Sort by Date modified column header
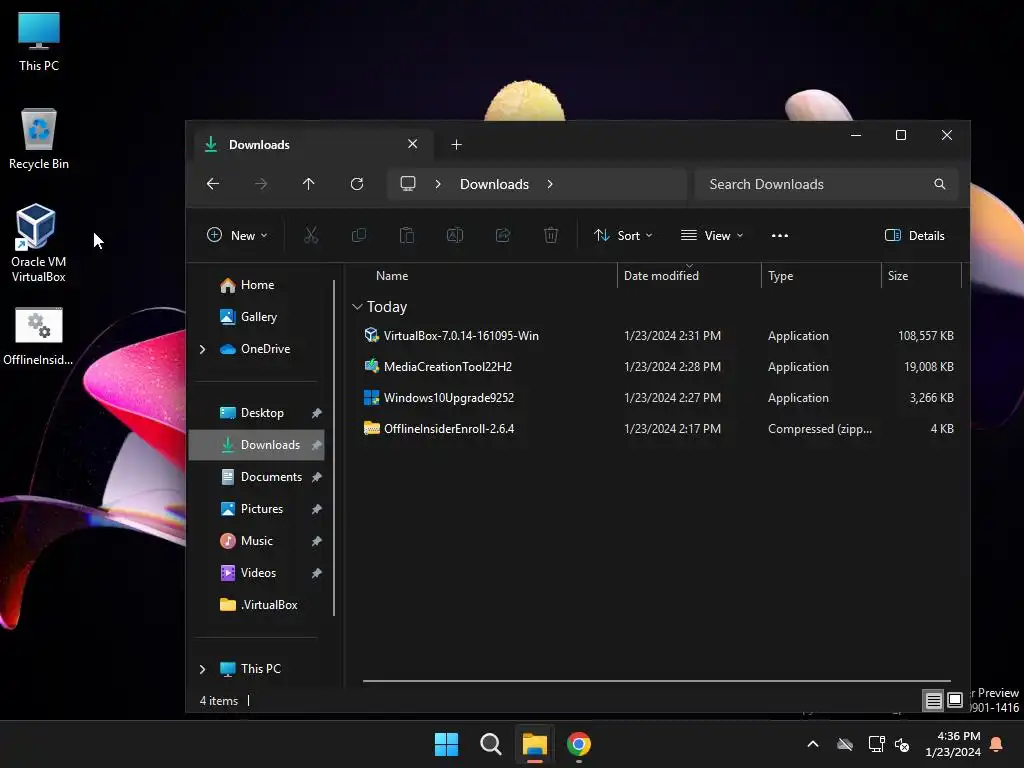The height and width of the screenshot is (768, 1024). [x=689, y=276]
